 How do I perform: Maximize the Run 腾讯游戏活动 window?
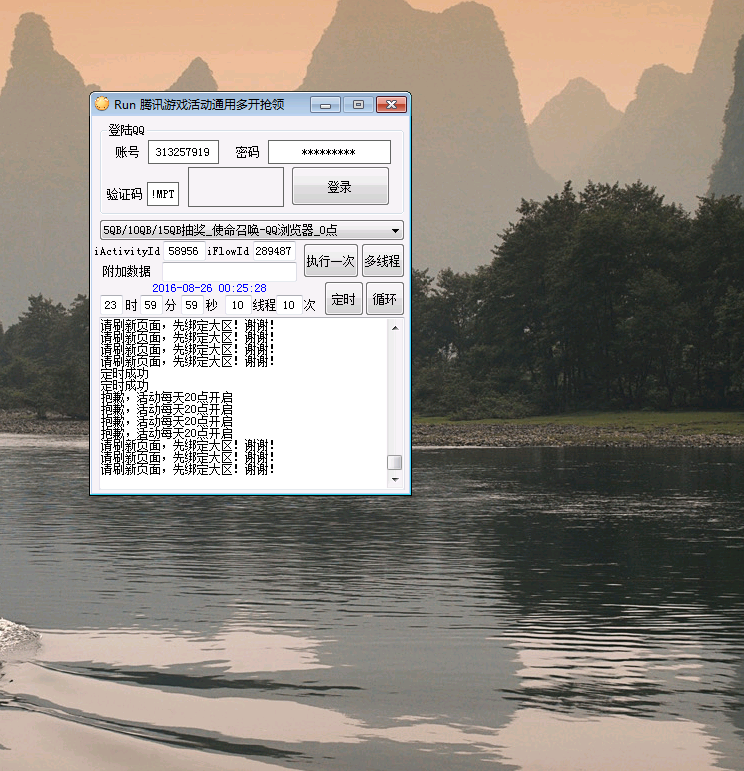(x=358, y=105)
